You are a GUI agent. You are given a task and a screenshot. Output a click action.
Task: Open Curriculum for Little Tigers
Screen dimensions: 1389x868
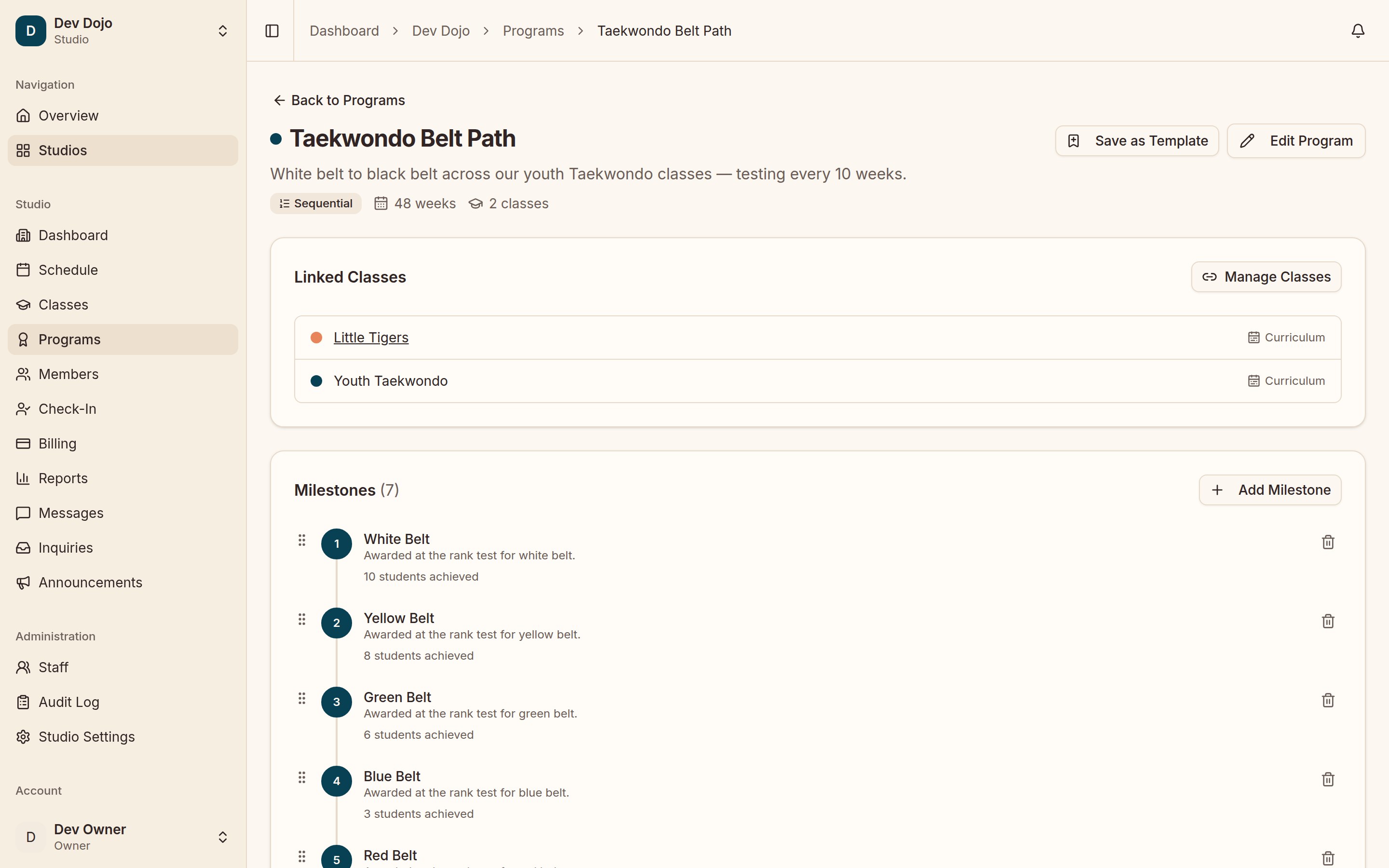pyautogui.click(x=1286, y=338)
